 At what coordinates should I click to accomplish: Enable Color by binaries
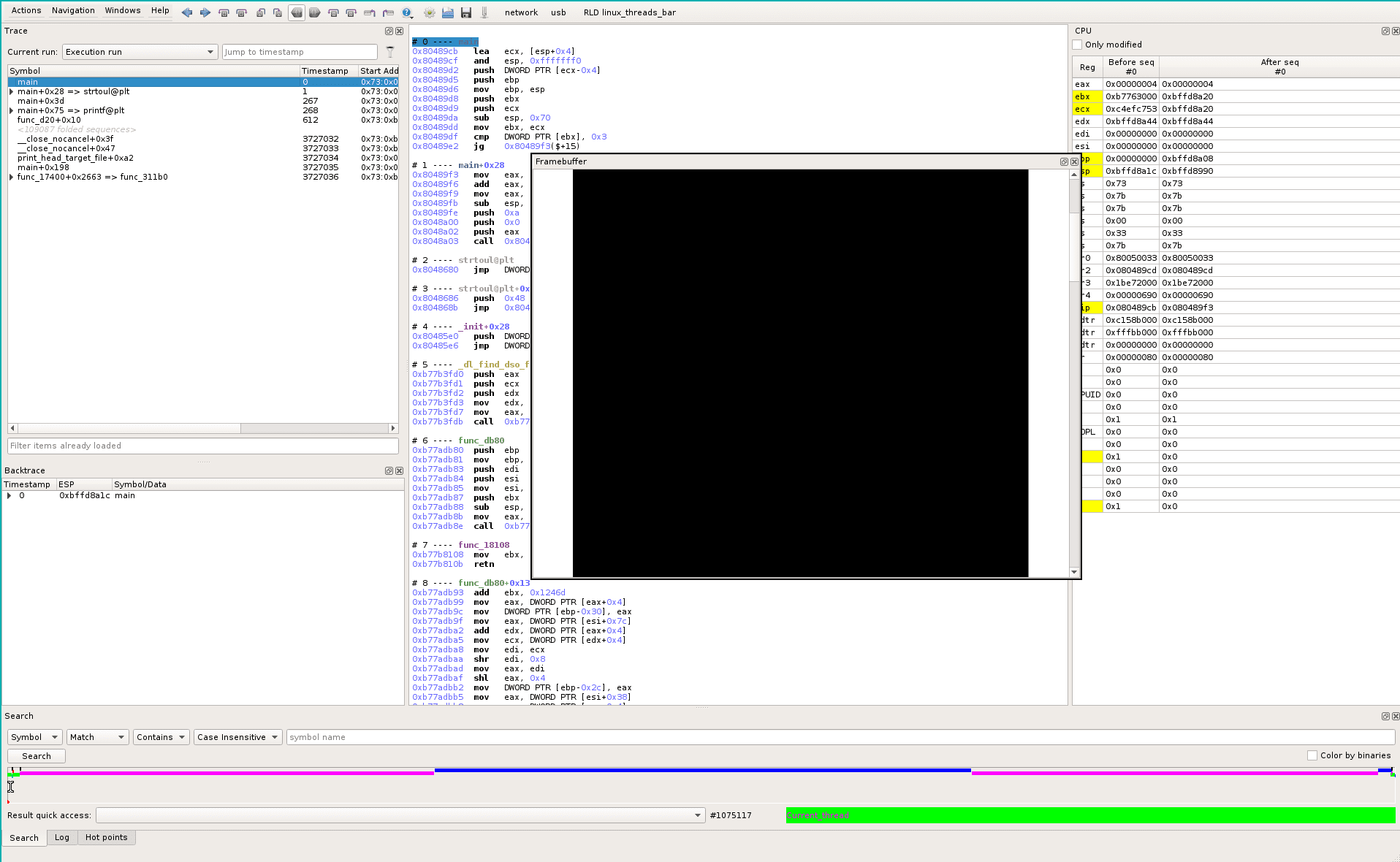pyautogui.click(x=1312, y=755)
